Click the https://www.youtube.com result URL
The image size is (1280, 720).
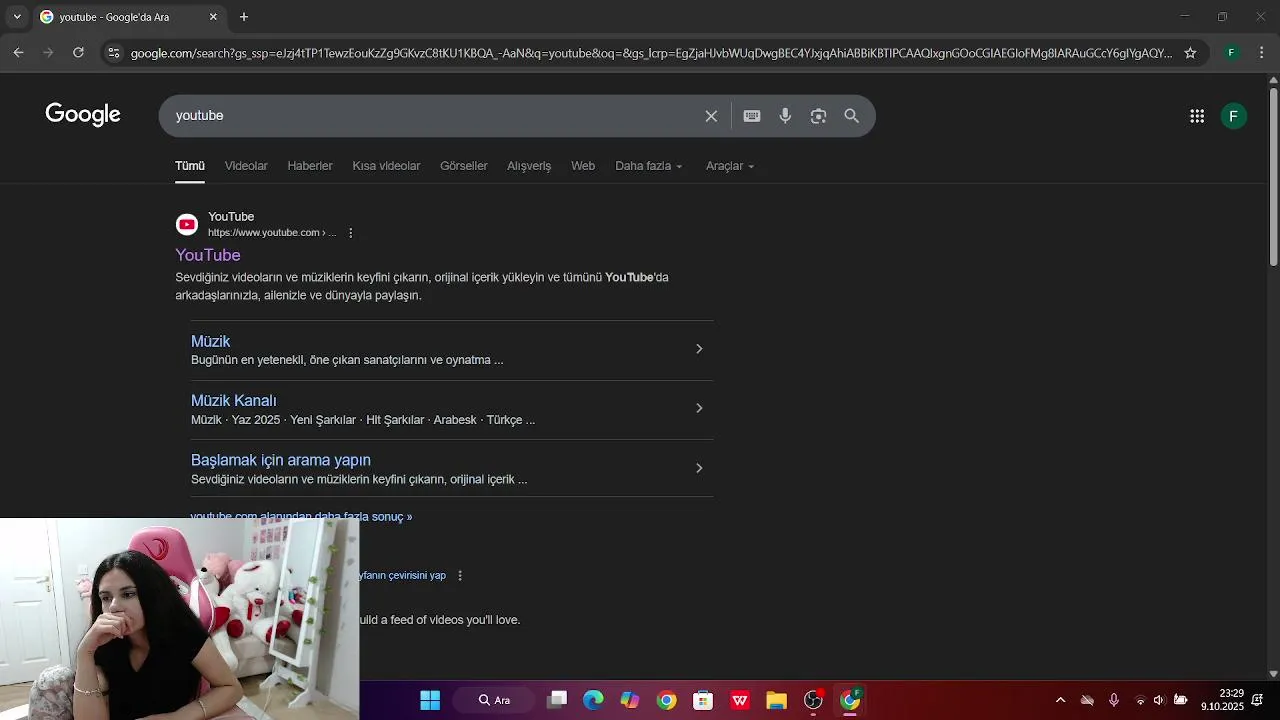click(x=272, y=233)
